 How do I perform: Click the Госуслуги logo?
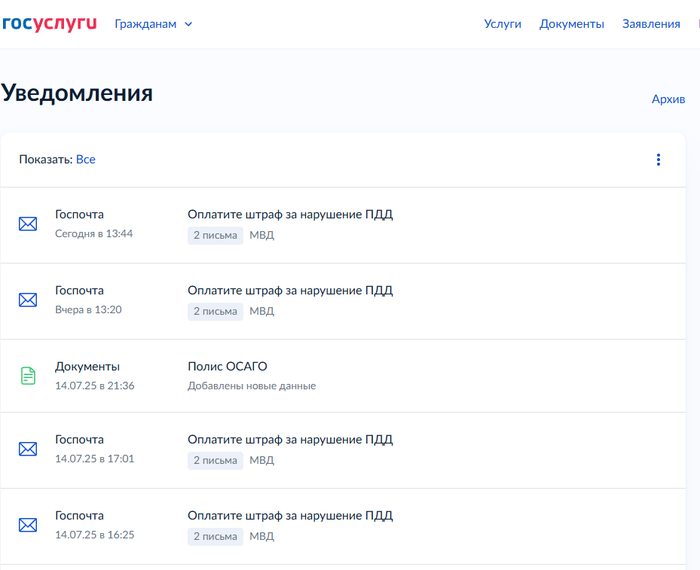tap(49, 23)
